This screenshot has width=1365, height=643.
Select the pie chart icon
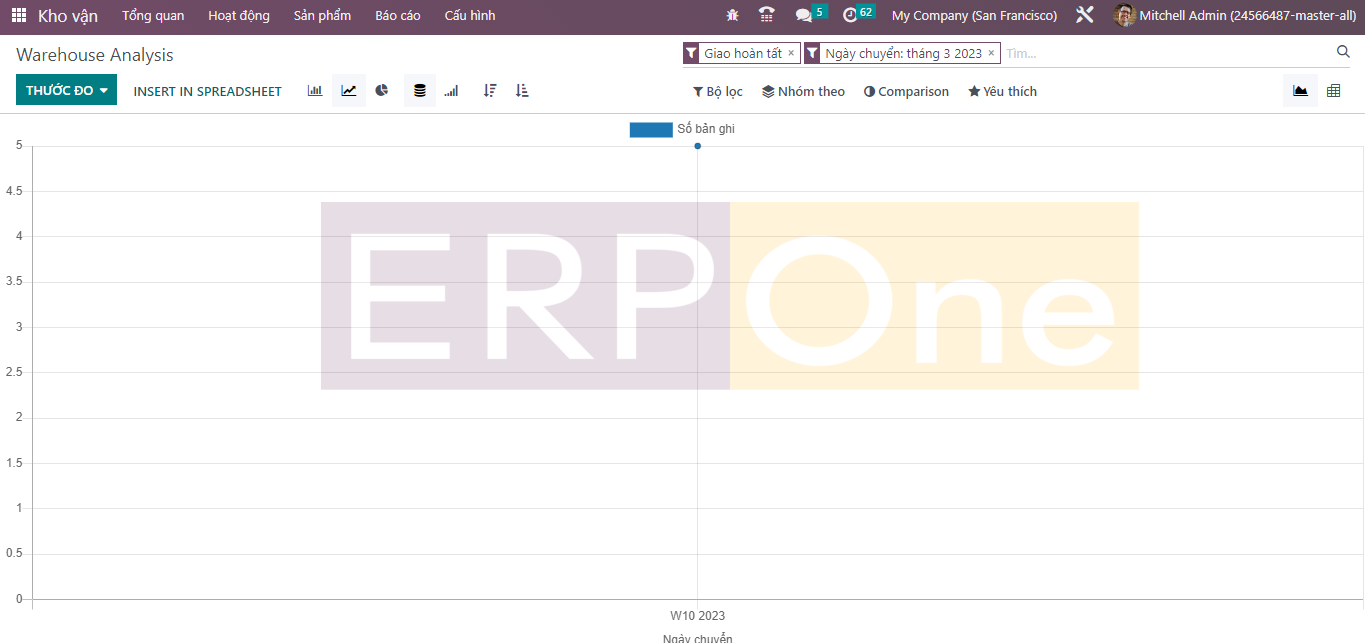click(x=382, y=91)
